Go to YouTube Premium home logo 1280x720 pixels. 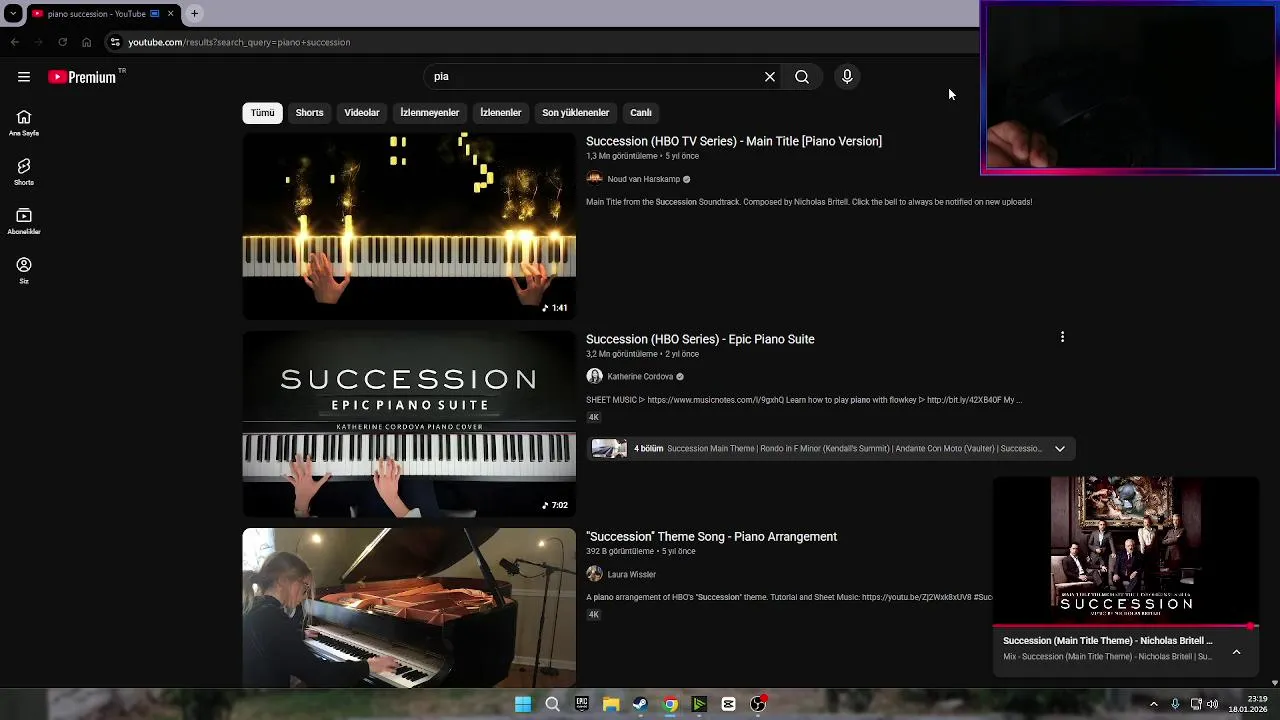tap(82, 77)
